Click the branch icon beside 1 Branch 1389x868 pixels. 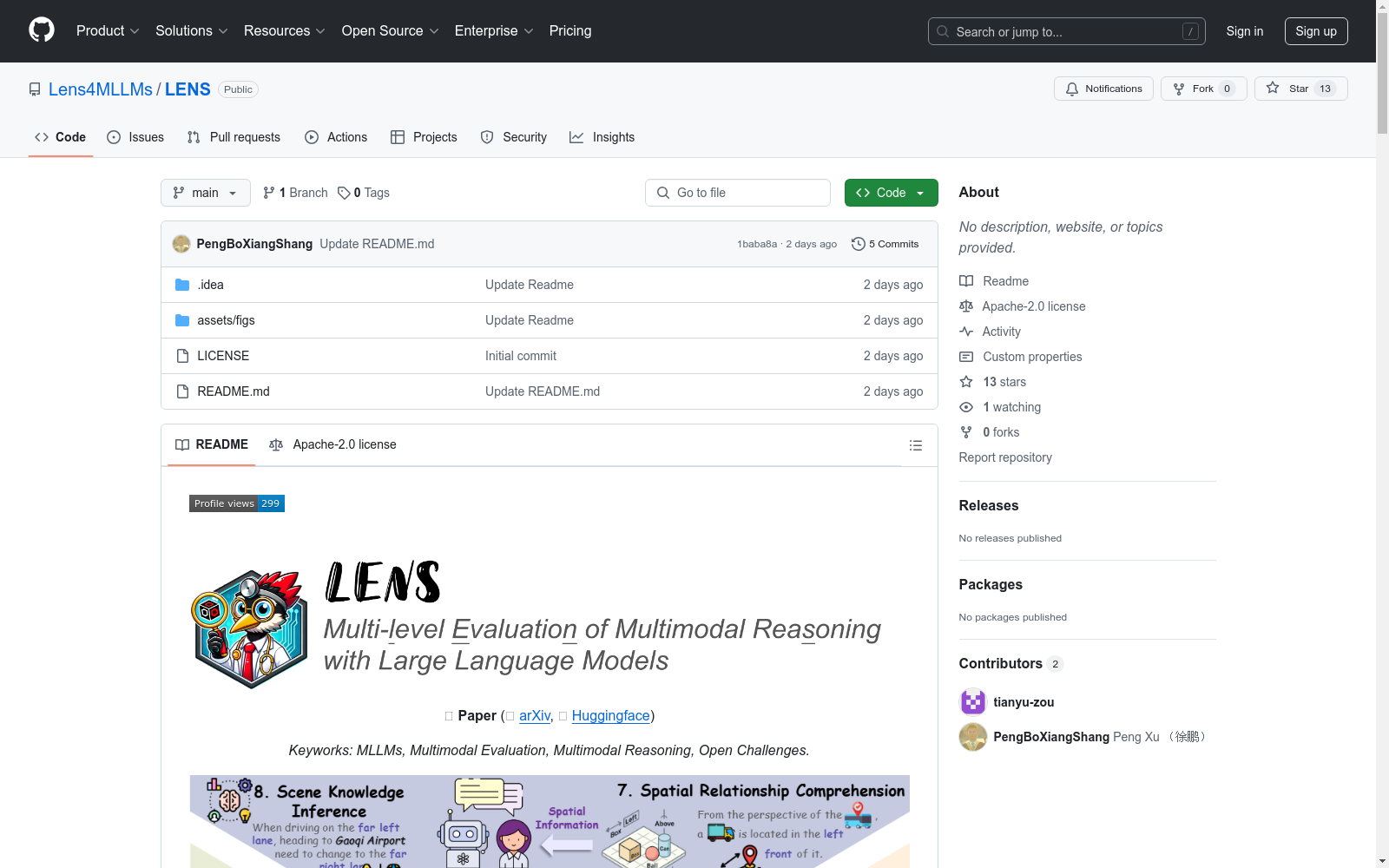pos(269,193)
